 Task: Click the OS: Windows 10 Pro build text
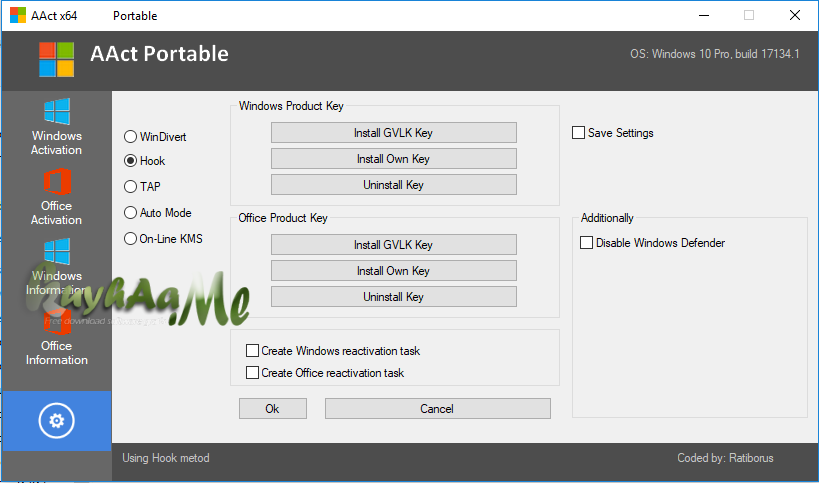715,54
